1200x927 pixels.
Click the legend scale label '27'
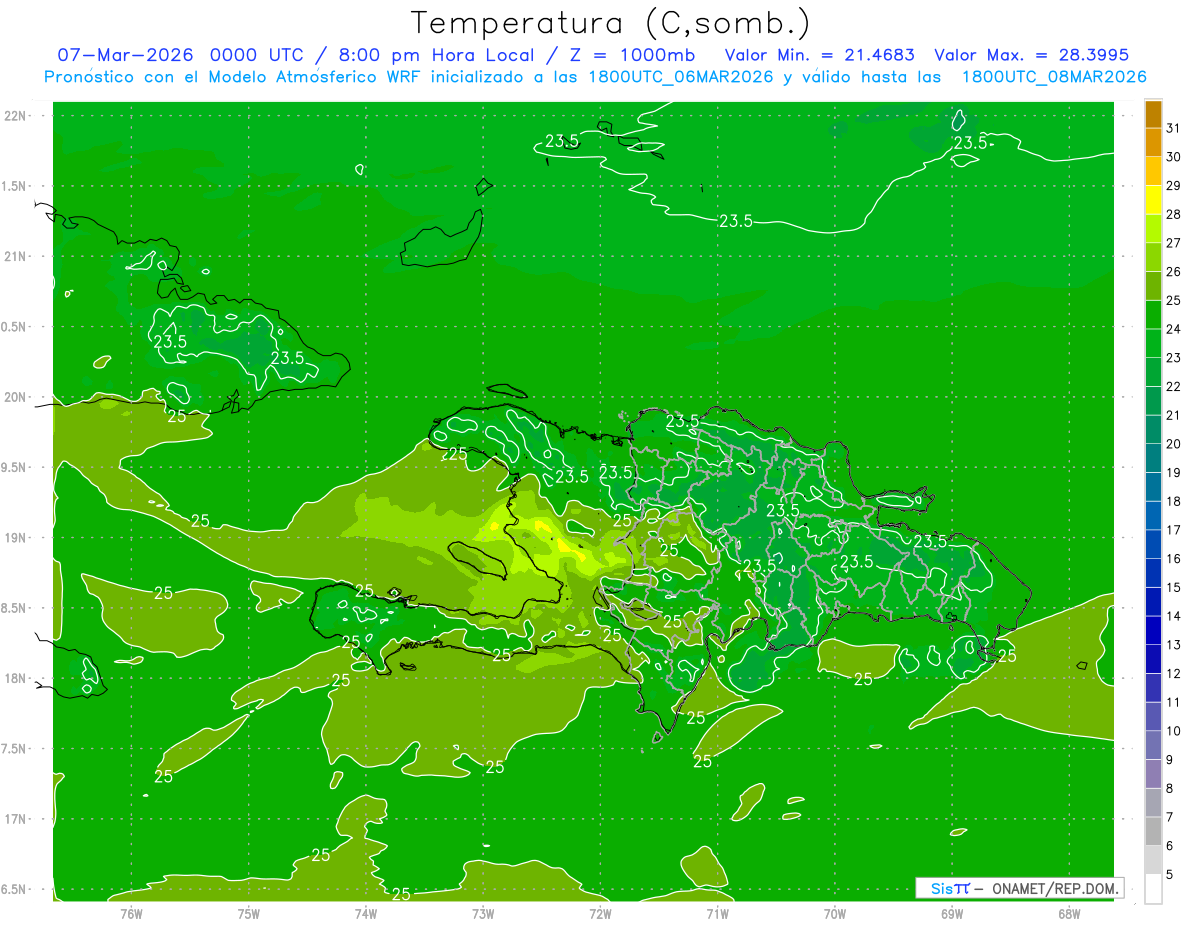pyautogui.click(x=1174, y=243)
